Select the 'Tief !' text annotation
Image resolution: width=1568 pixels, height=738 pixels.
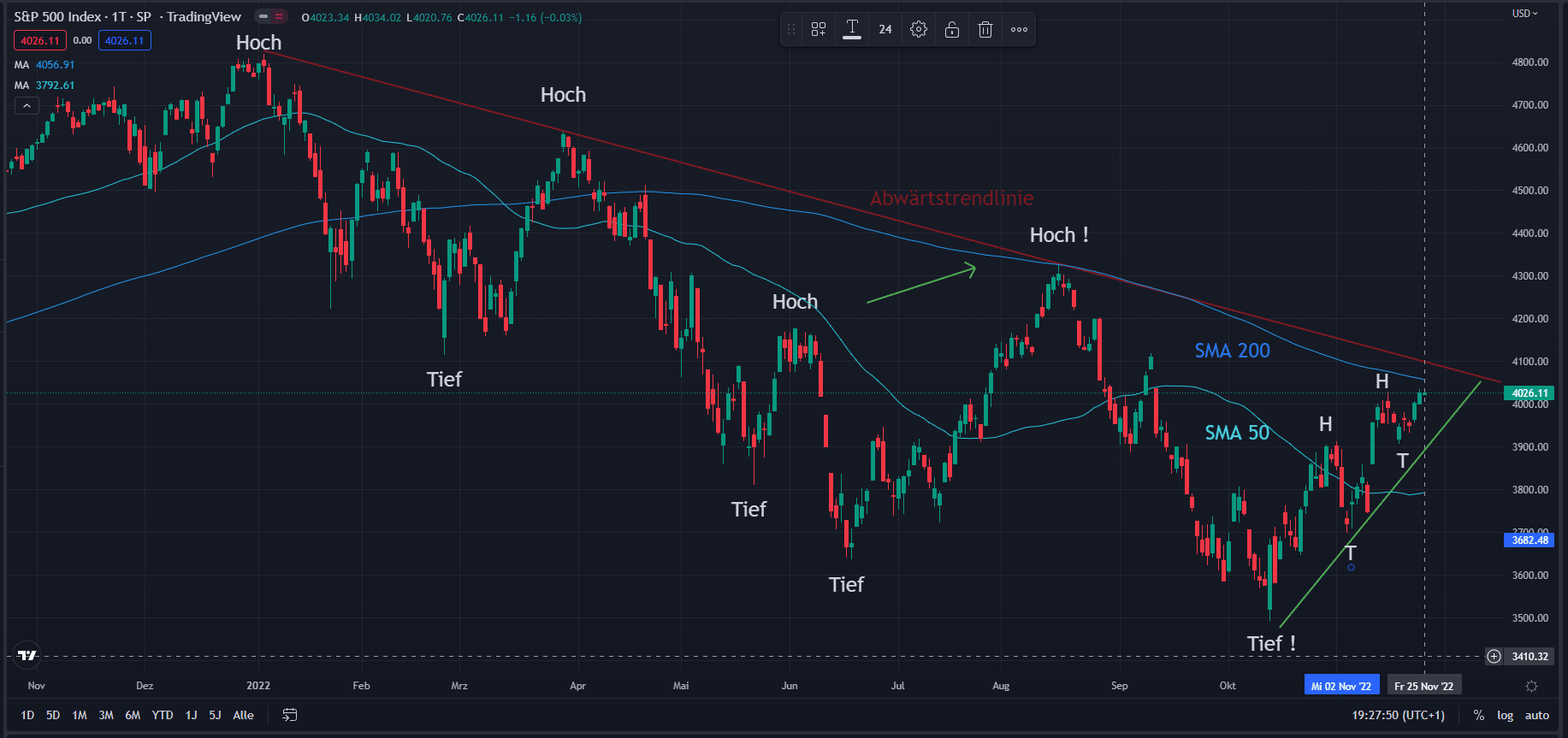[x=1271, y=643]
